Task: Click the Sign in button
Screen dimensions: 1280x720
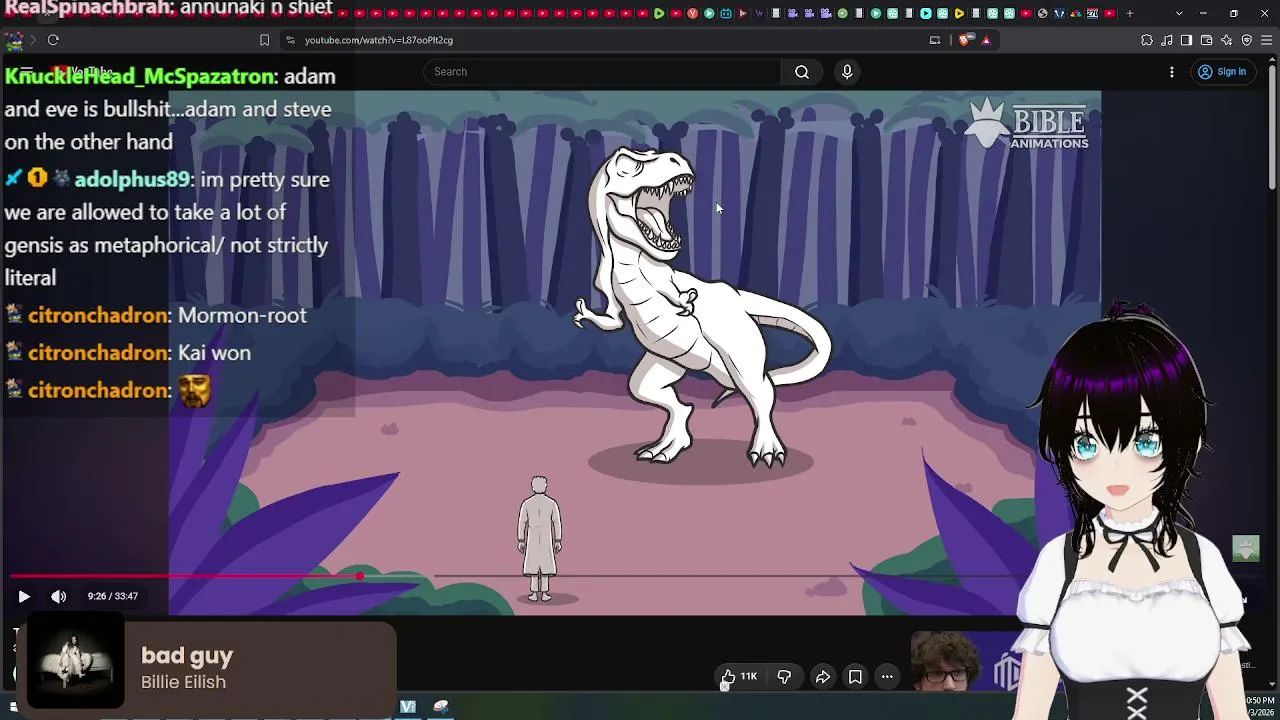Action: 1222,72
